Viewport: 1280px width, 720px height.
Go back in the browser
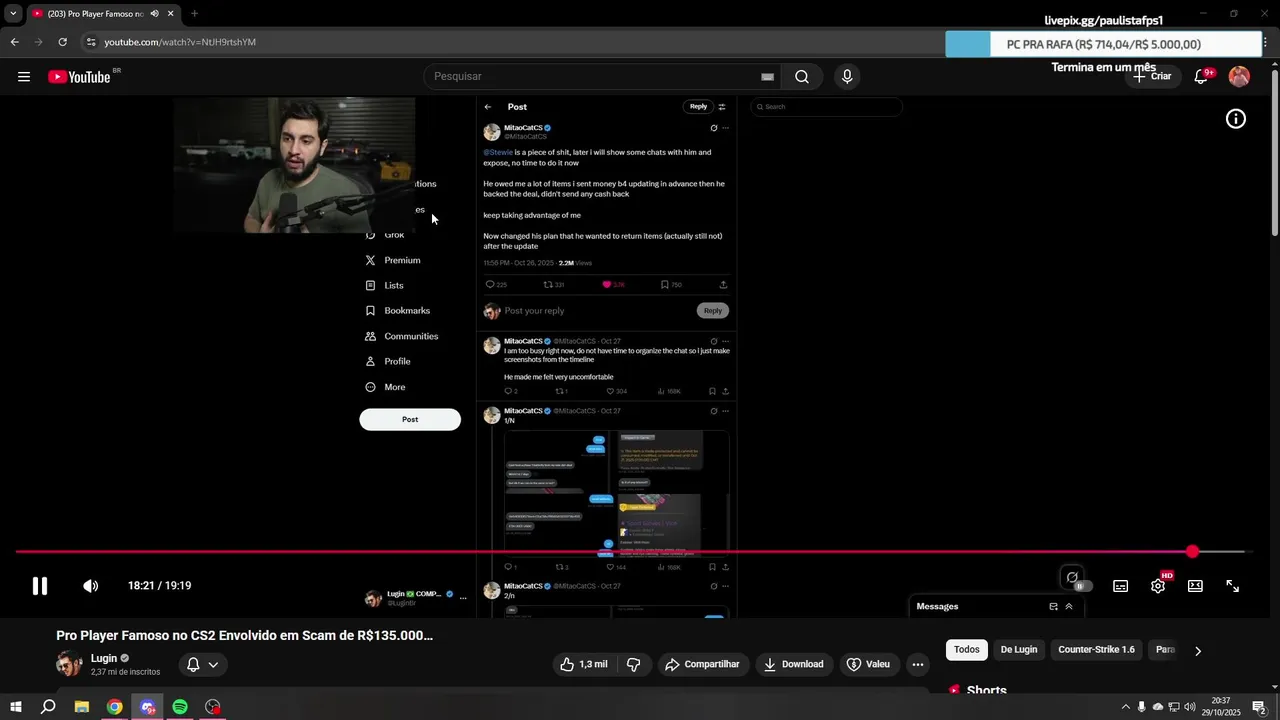(x=14, y=42)
